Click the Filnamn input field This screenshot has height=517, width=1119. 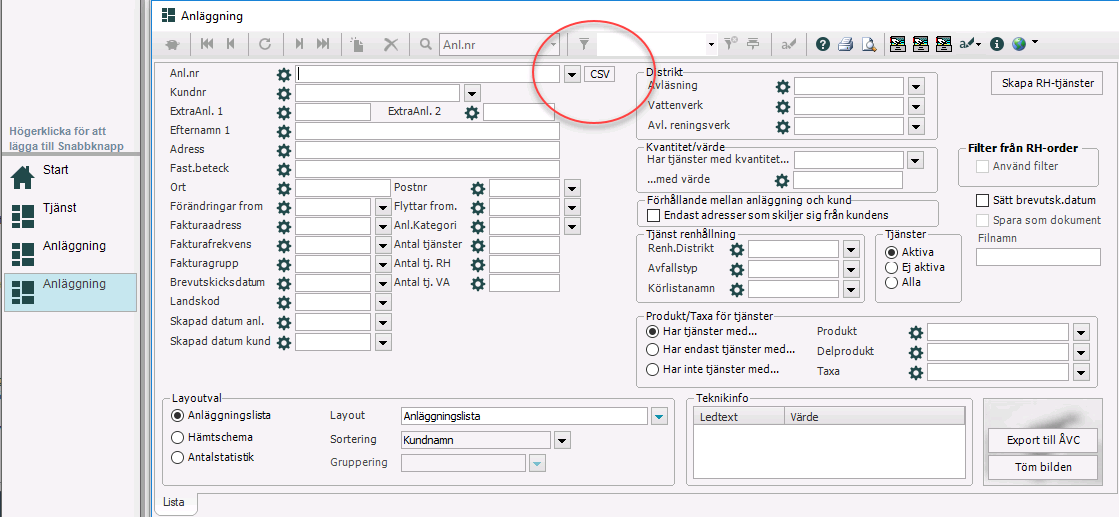[1038, 257]
